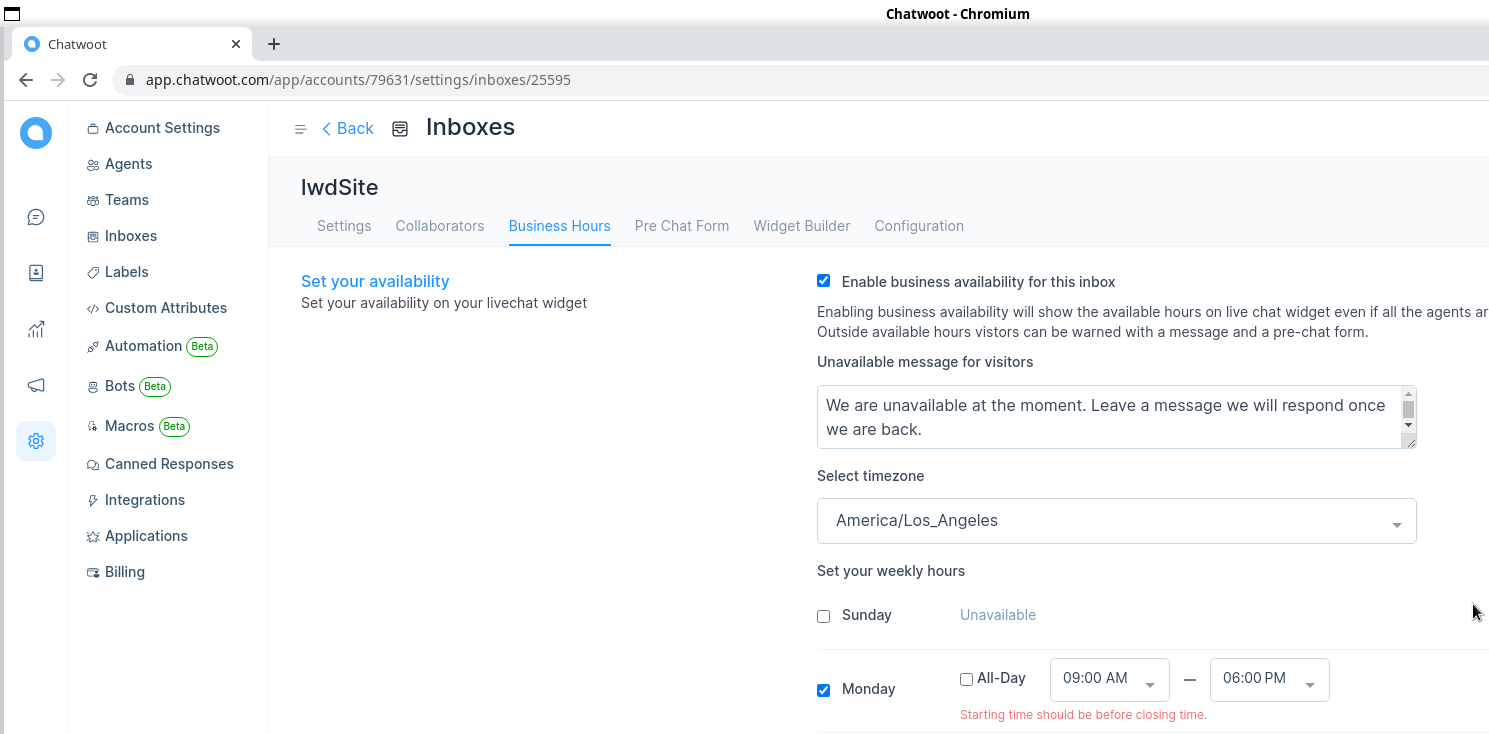The width and height of the screenshot is (1489, 734).
Task: Open the Widget Builder tab
Action: (x=801, y=225)
